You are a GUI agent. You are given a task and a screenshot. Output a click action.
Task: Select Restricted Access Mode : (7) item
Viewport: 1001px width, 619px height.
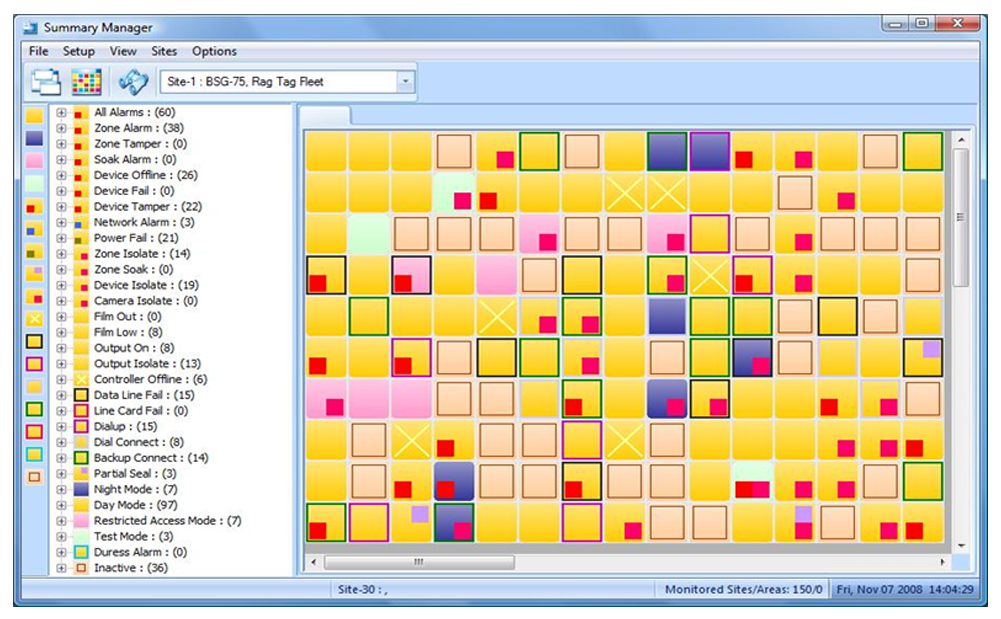[x=167, y=521]
